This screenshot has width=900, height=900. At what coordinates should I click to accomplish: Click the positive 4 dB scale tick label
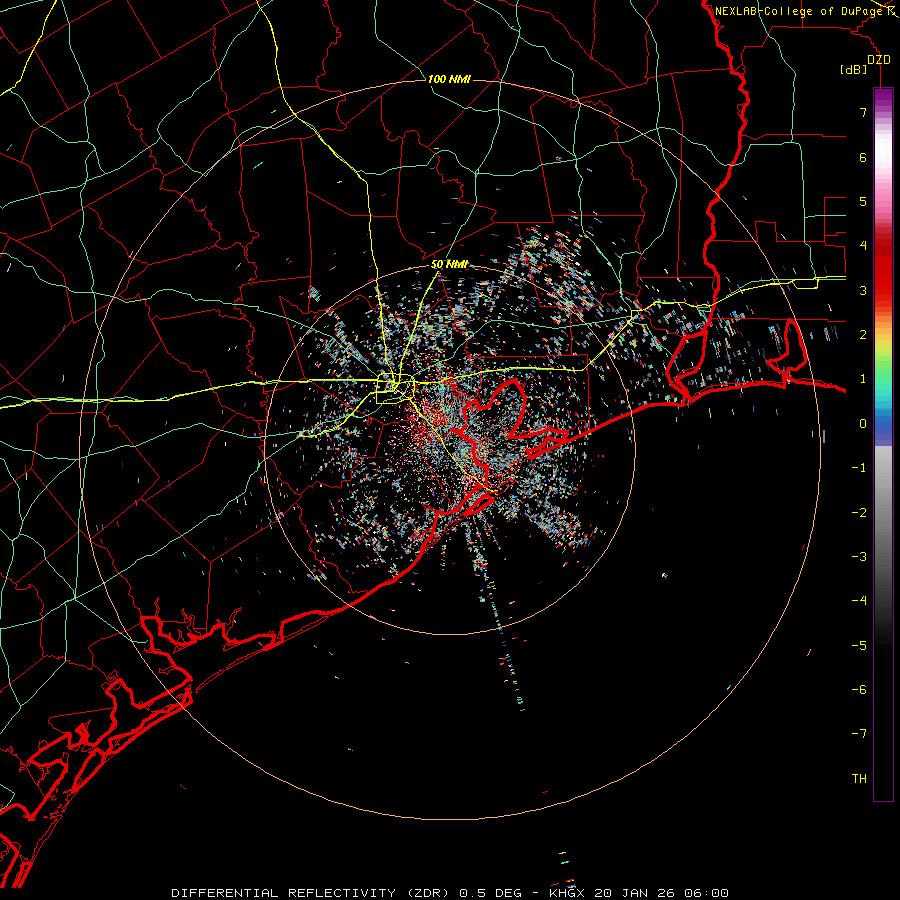point(863,246)
